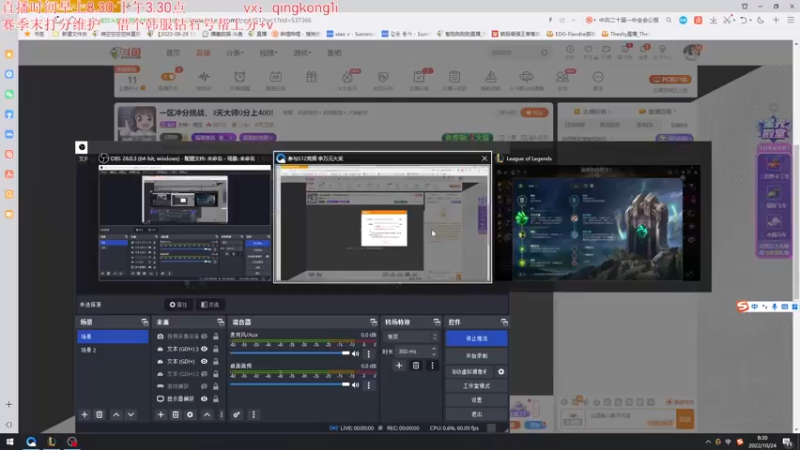800x450 pixels.
Task: Toggle visibility of 显示器捕获 source
Action: point(204,399)
